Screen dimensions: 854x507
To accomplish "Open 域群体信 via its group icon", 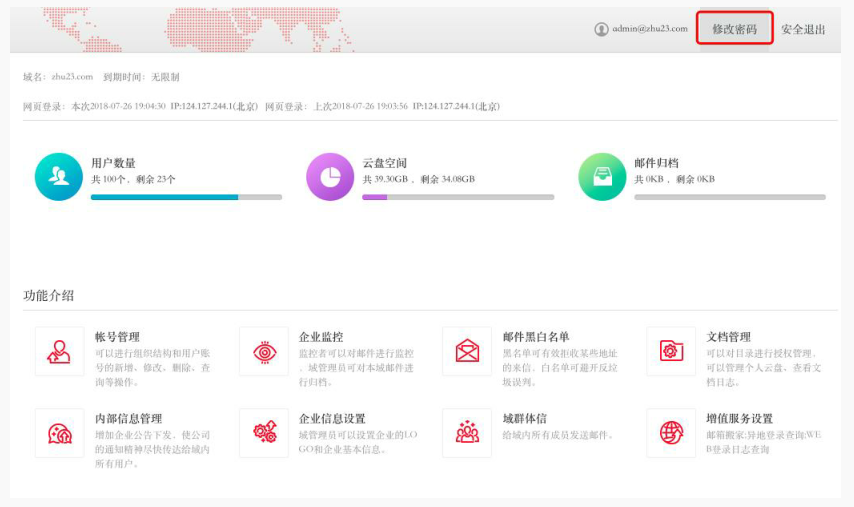I will [467, 433].
